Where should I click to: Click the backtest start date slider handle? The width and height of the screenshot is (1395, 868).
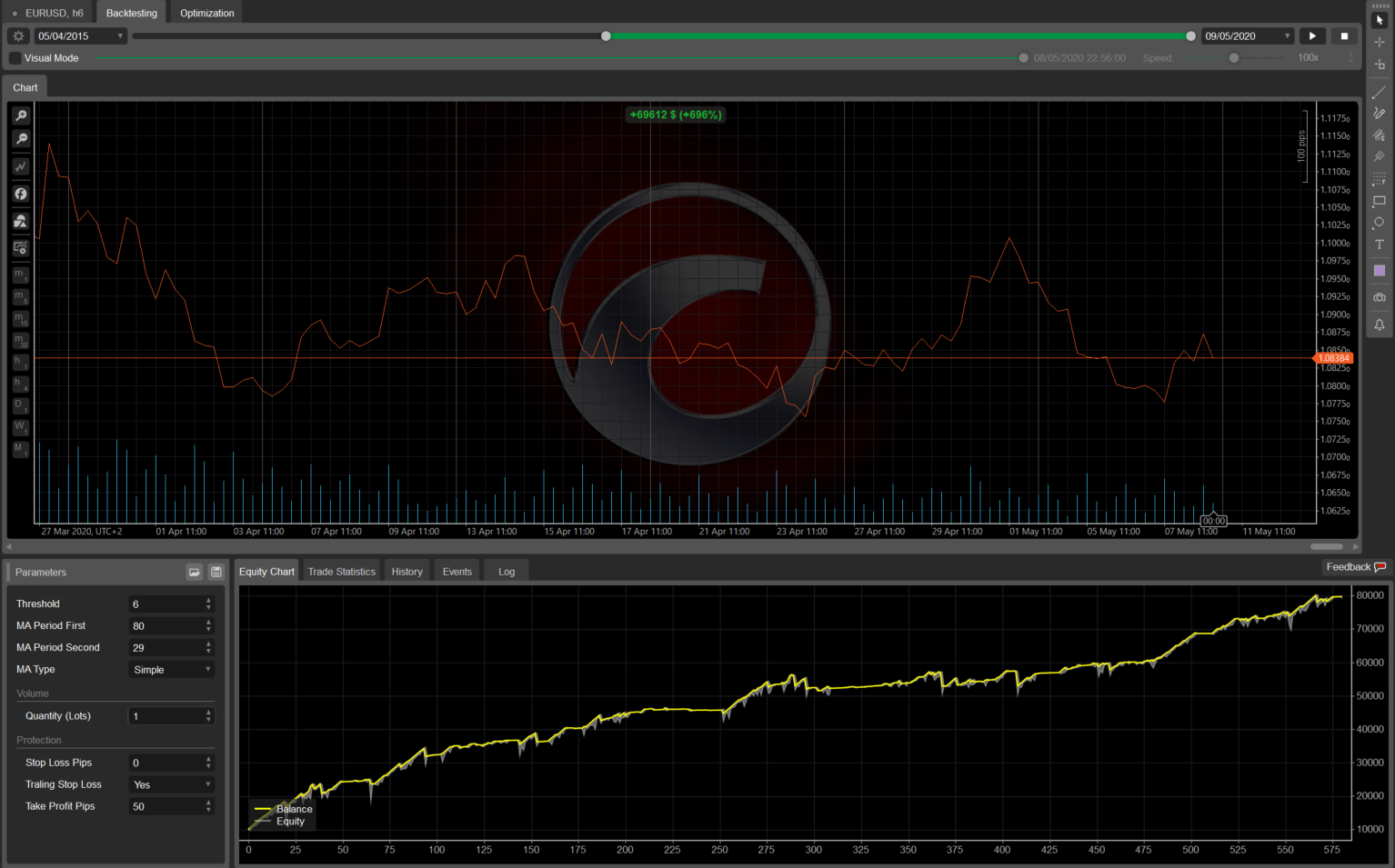tap(607, 36)
